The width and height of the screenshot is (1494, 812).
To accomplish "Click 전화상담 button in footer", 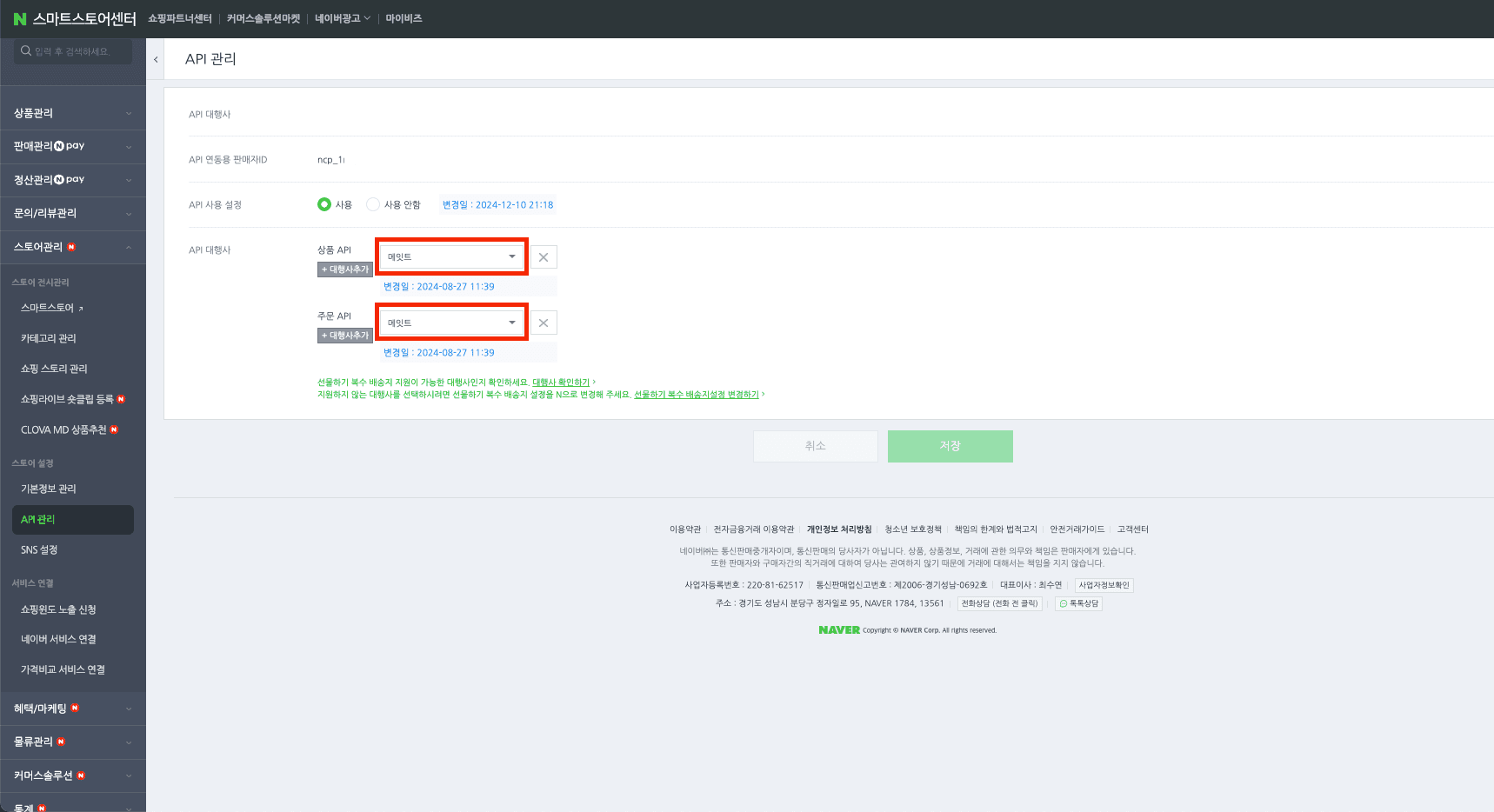I will pos(999,603).
